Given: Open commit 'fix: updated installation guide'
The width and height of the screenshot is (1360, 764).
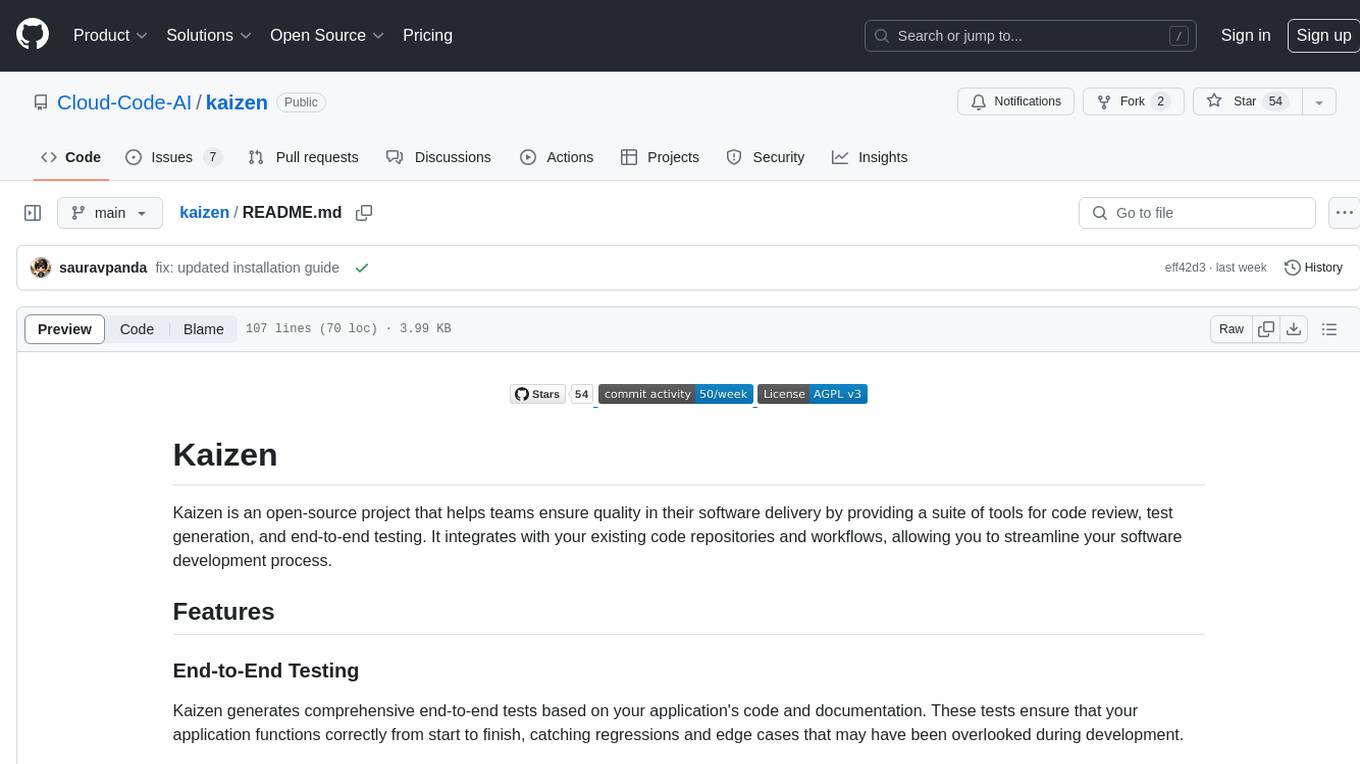Looking at the screenshot, I should point(247,268).
